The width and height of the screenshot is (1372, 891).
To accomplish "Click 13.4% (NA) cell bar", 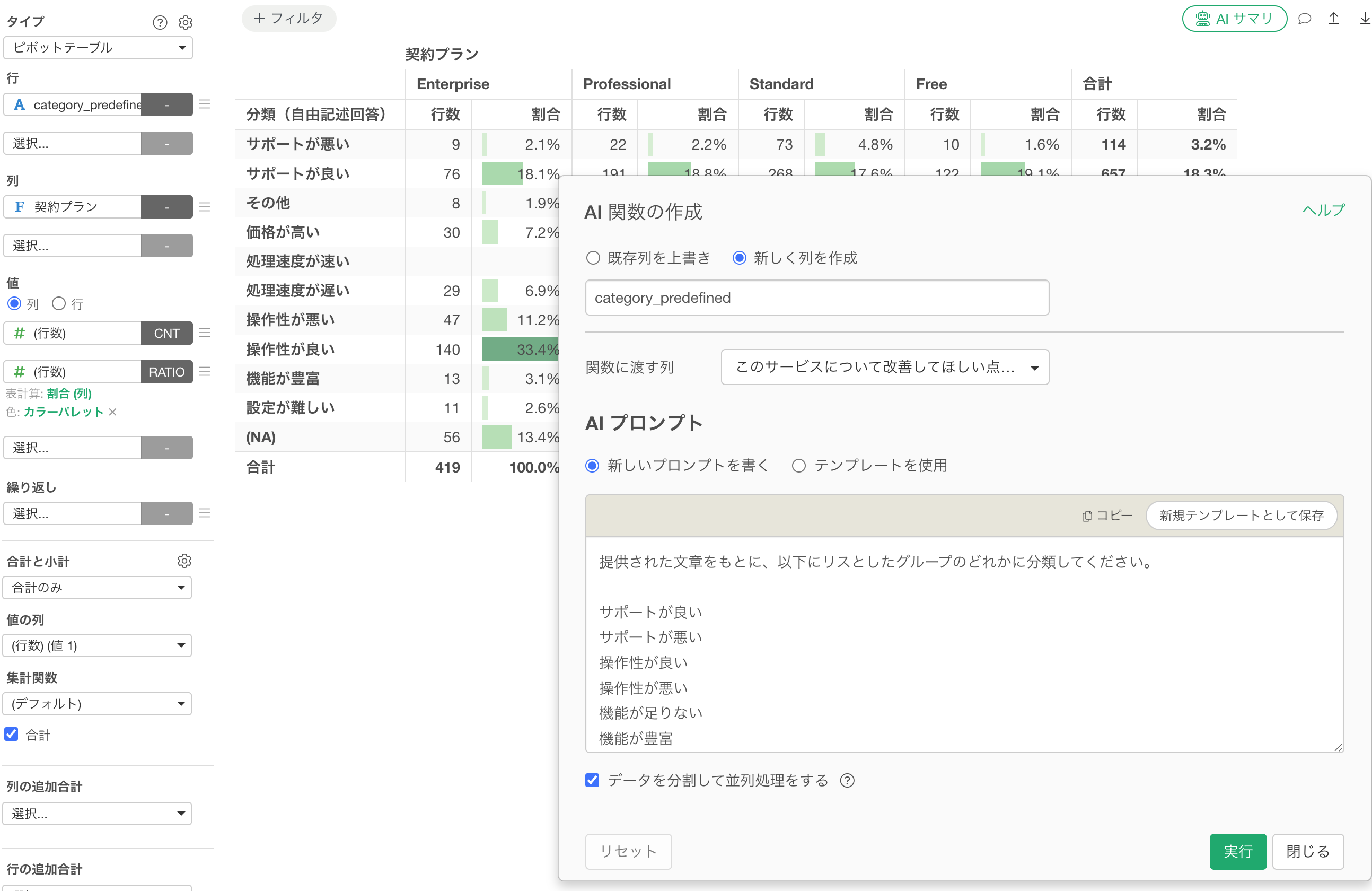I will pyautogui.click(x=497, y=436).
